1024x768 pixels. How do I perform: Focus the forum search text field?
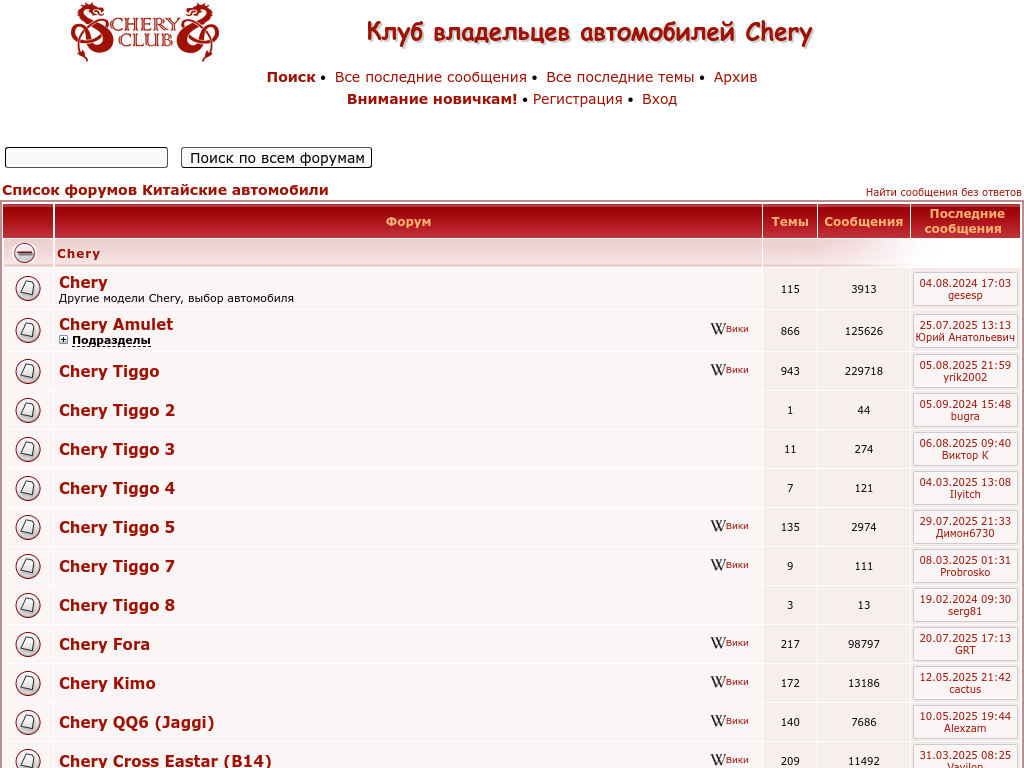point(86,158)
